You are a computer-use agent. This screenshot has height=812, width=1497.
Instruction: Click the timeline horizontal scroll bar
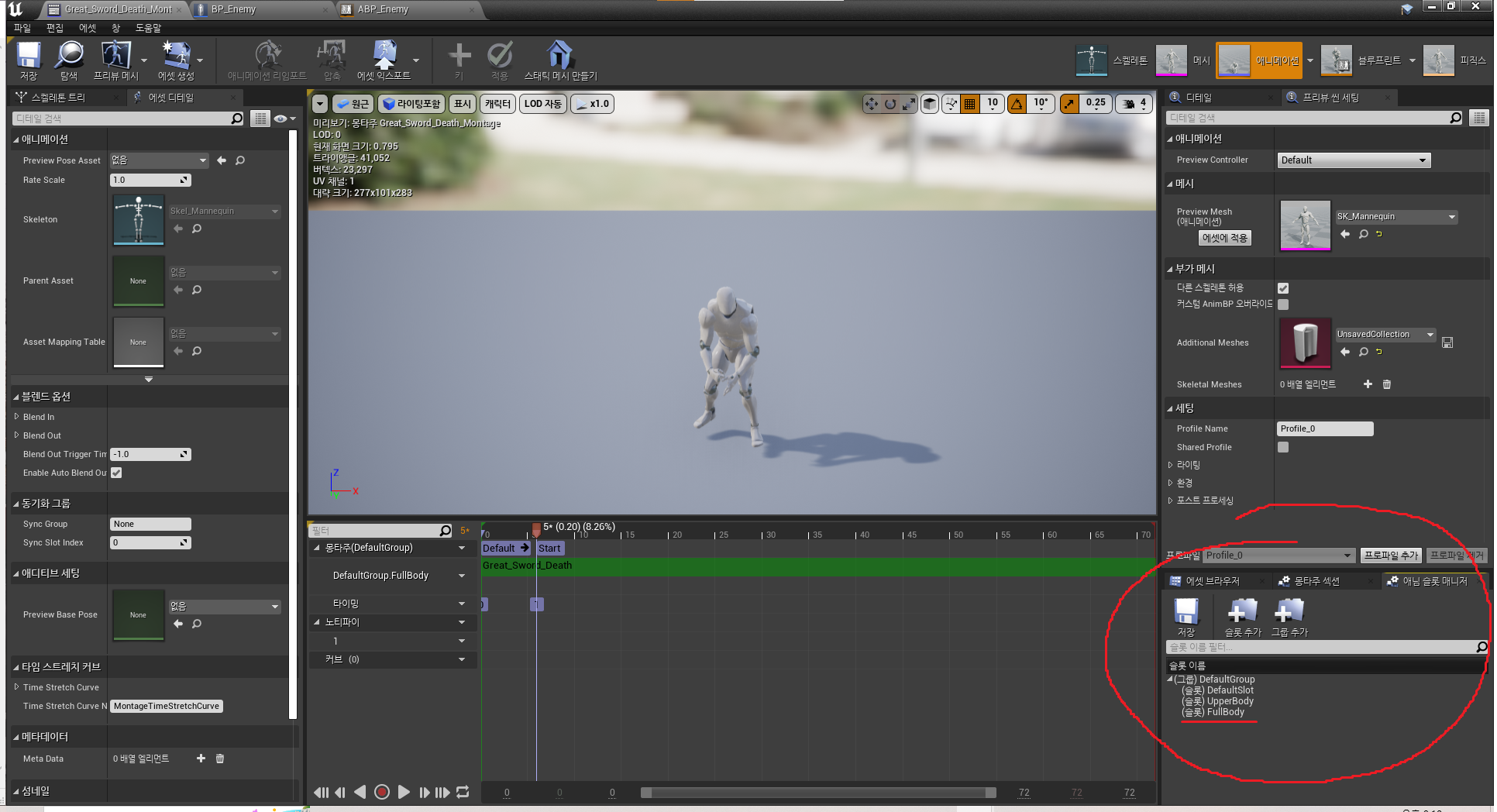[x=818, y=793]
